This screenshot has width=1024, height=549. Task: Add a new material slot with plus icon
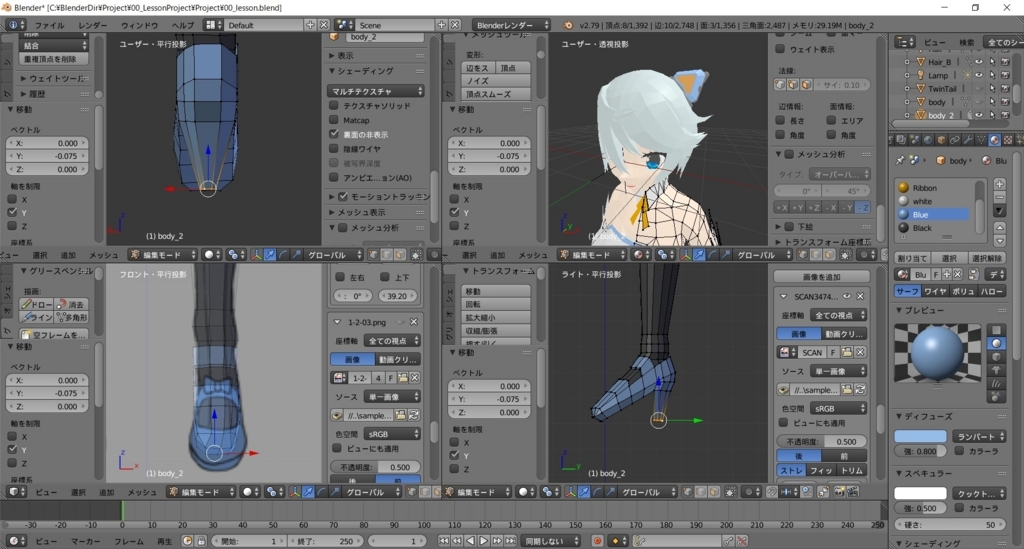tap(999, 184)
